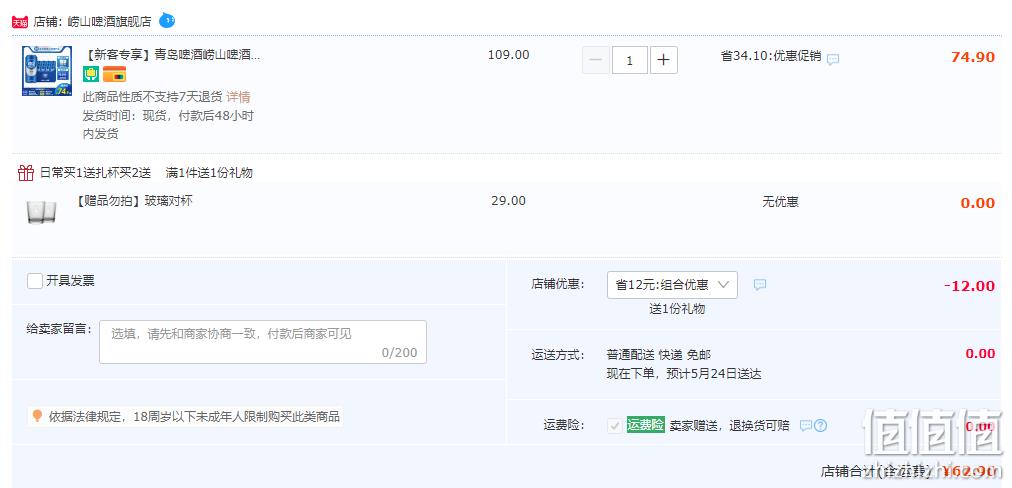1012x488 pixels.
Task: Click the green 运费险 badge label
Action: (x=645, y=425)
